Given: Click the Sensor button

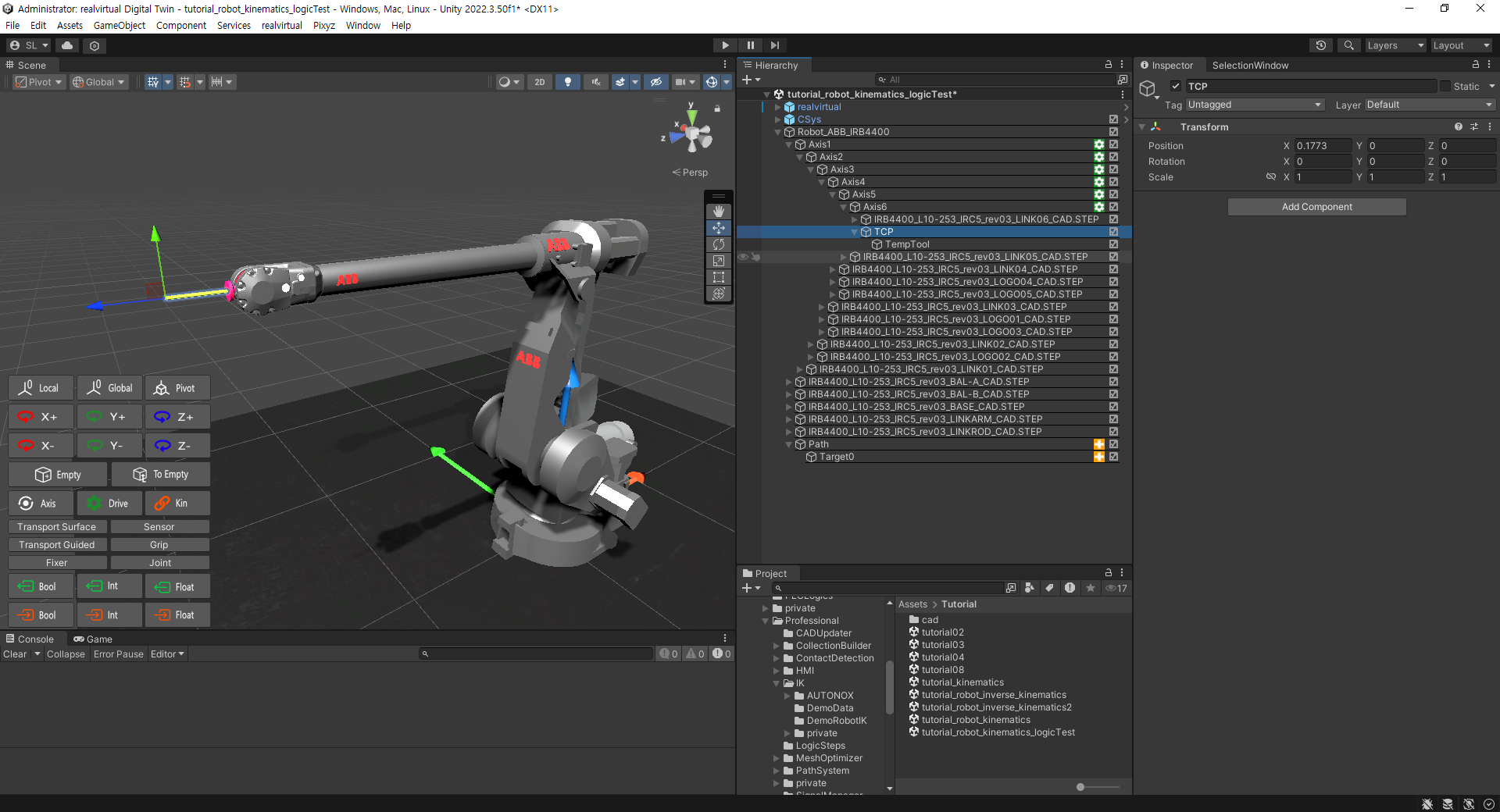Looking at the screenshot, I should [159, 527].
